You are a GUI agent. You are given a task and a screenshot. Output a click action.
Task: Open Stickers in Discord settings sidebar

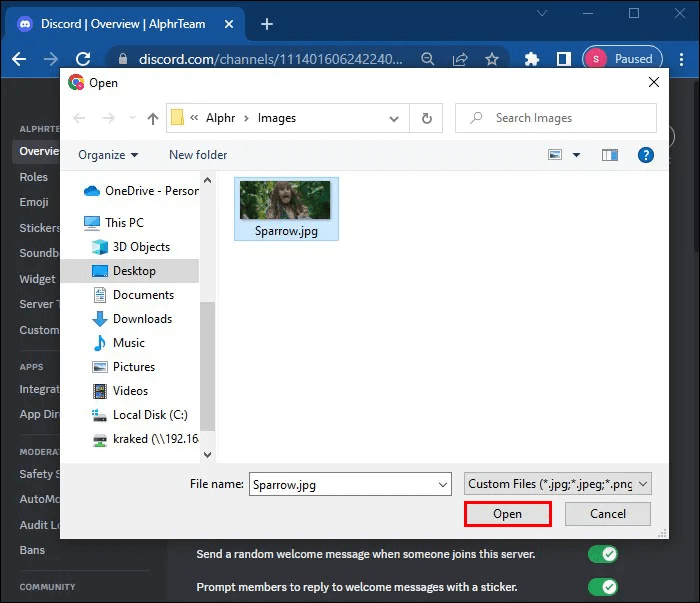(39, 228)
